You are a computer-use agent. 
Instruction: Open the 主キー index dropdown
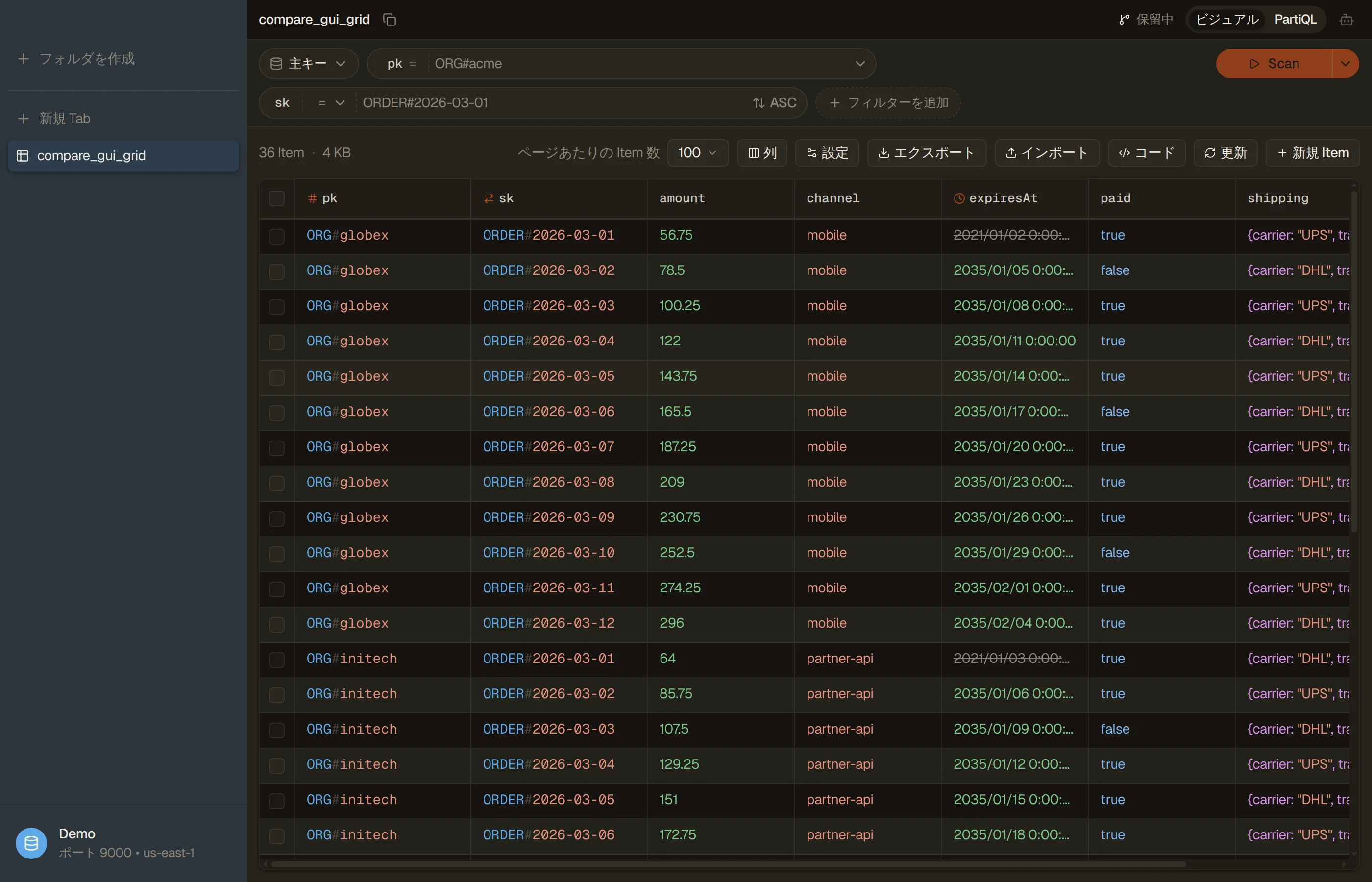click(309, 64)
